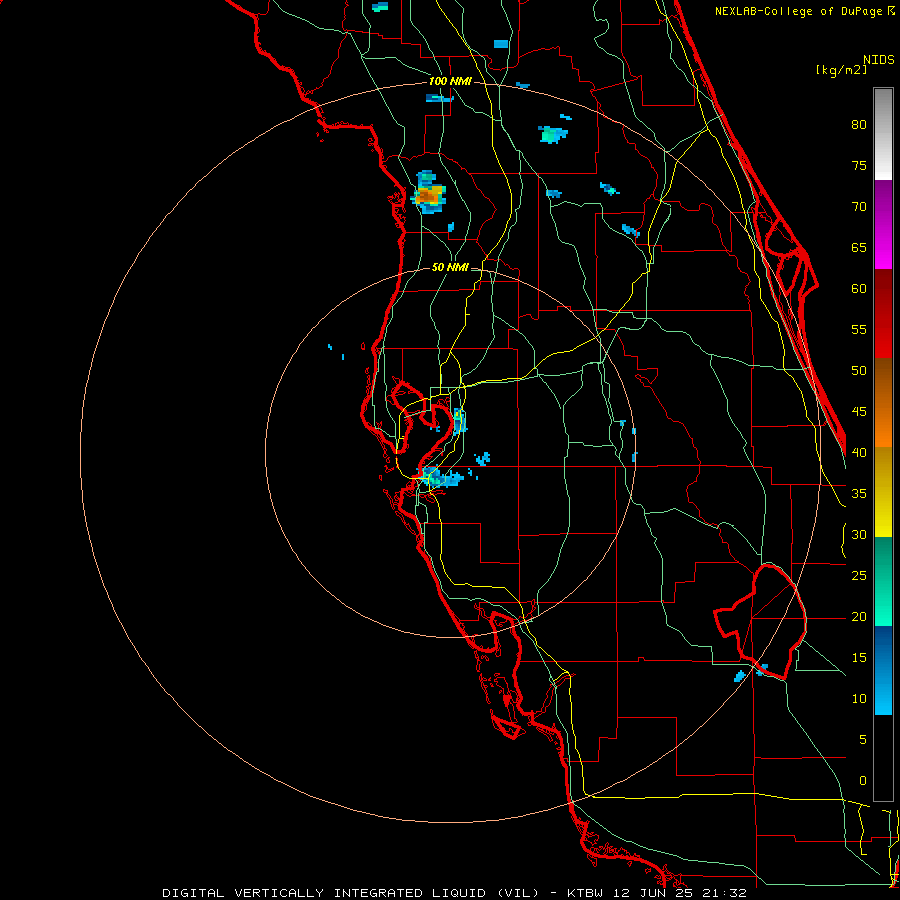
Task: Click the 10 value on the color scale
Action: click(859, 699)
